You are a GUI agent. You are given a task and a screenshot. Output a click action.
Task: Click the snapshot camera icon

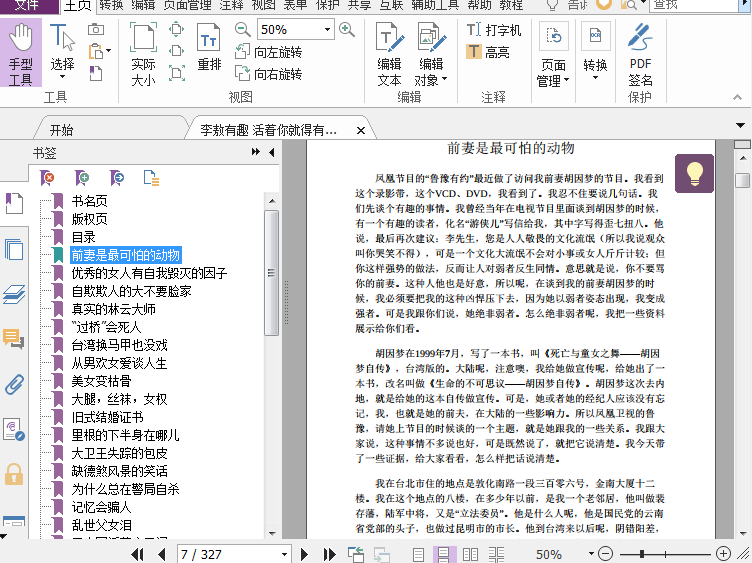(x=96, y=30)
